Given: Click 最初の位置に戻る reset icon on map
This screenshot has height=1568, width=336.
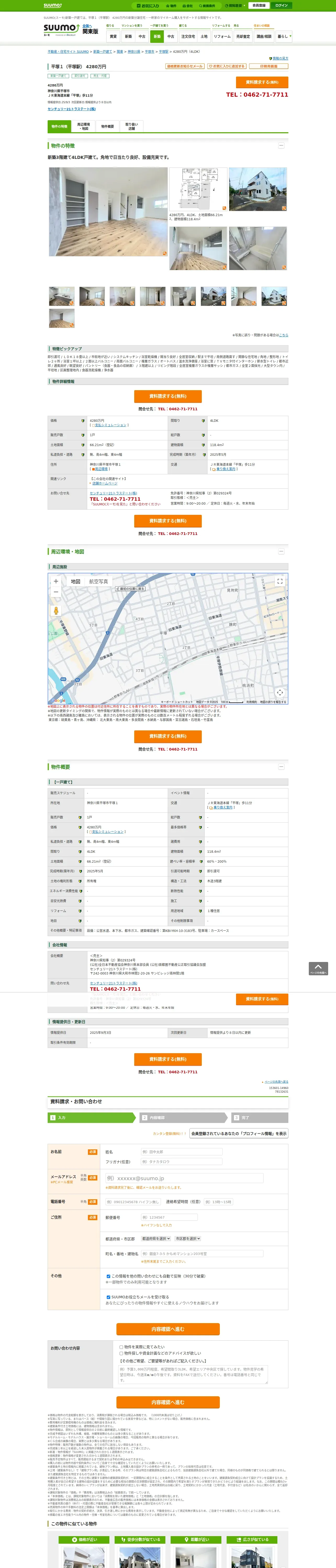Looking at the screenshot, I should [x=131, y=589].
